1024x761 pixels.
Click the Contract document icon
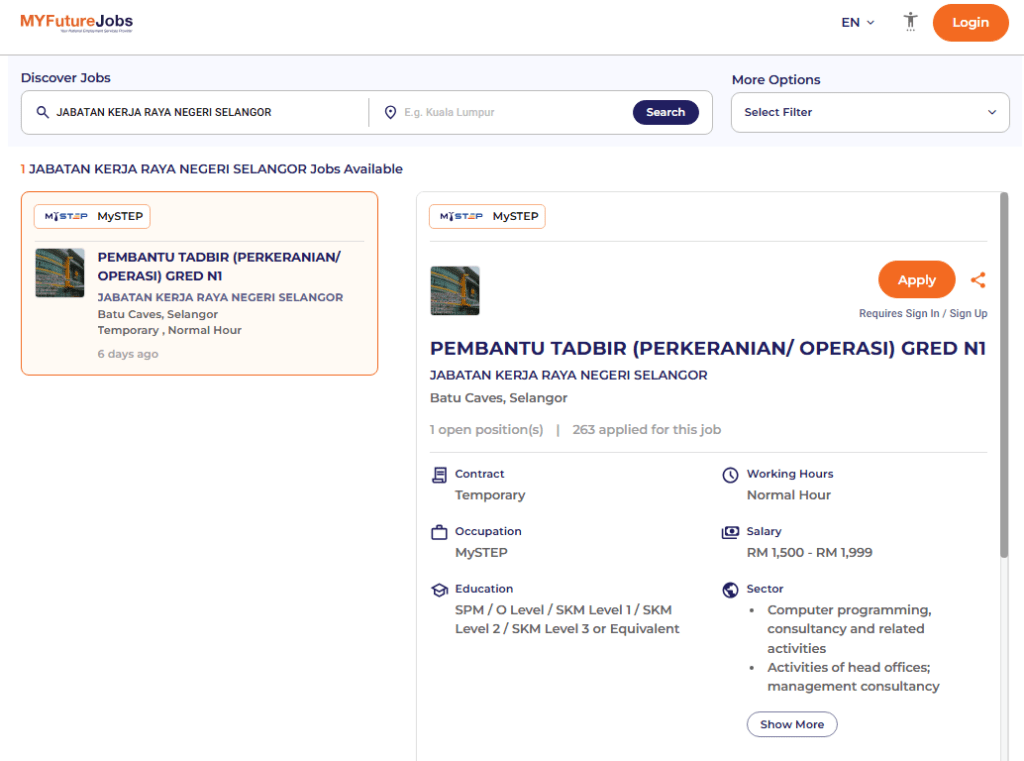440,475
